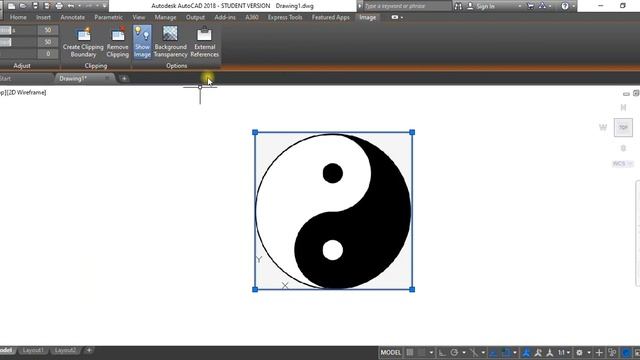Select the Output ribbon tab
The width and height of the screenshot is (640, 360).
(195, 17)
